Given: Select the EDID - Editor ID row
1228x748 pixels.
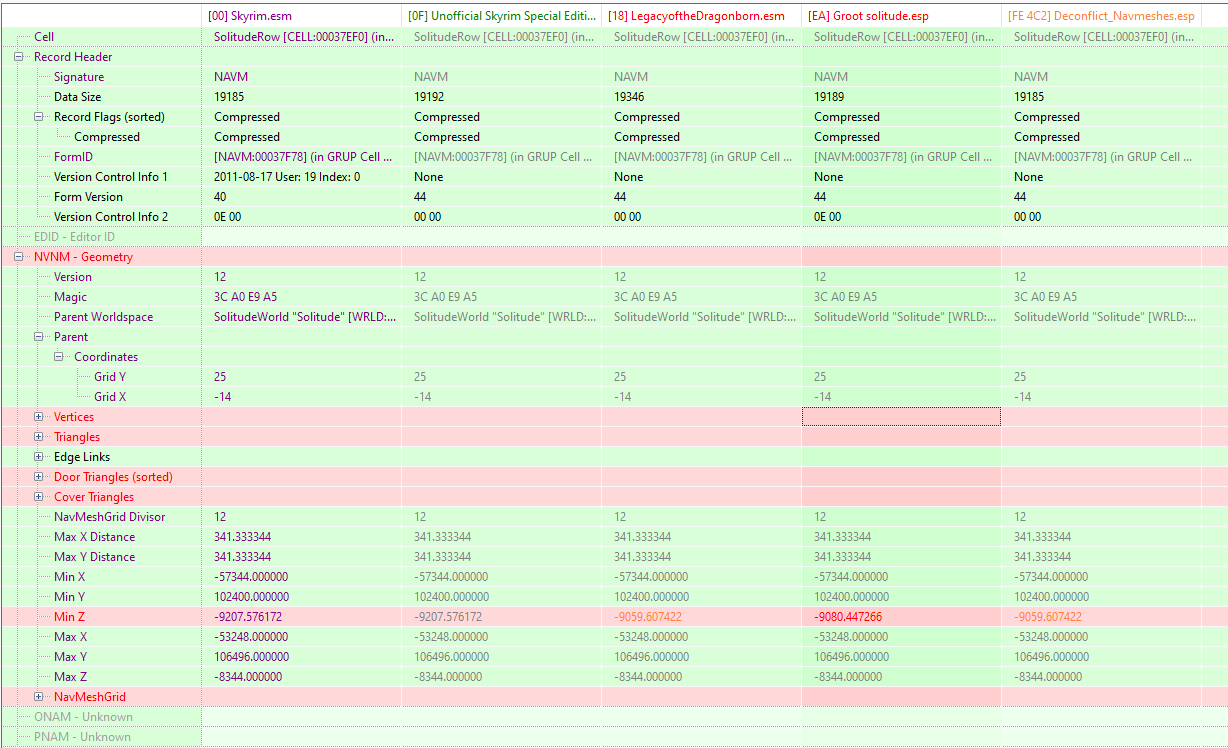Looking at the screenshot, I should (75, 237).
